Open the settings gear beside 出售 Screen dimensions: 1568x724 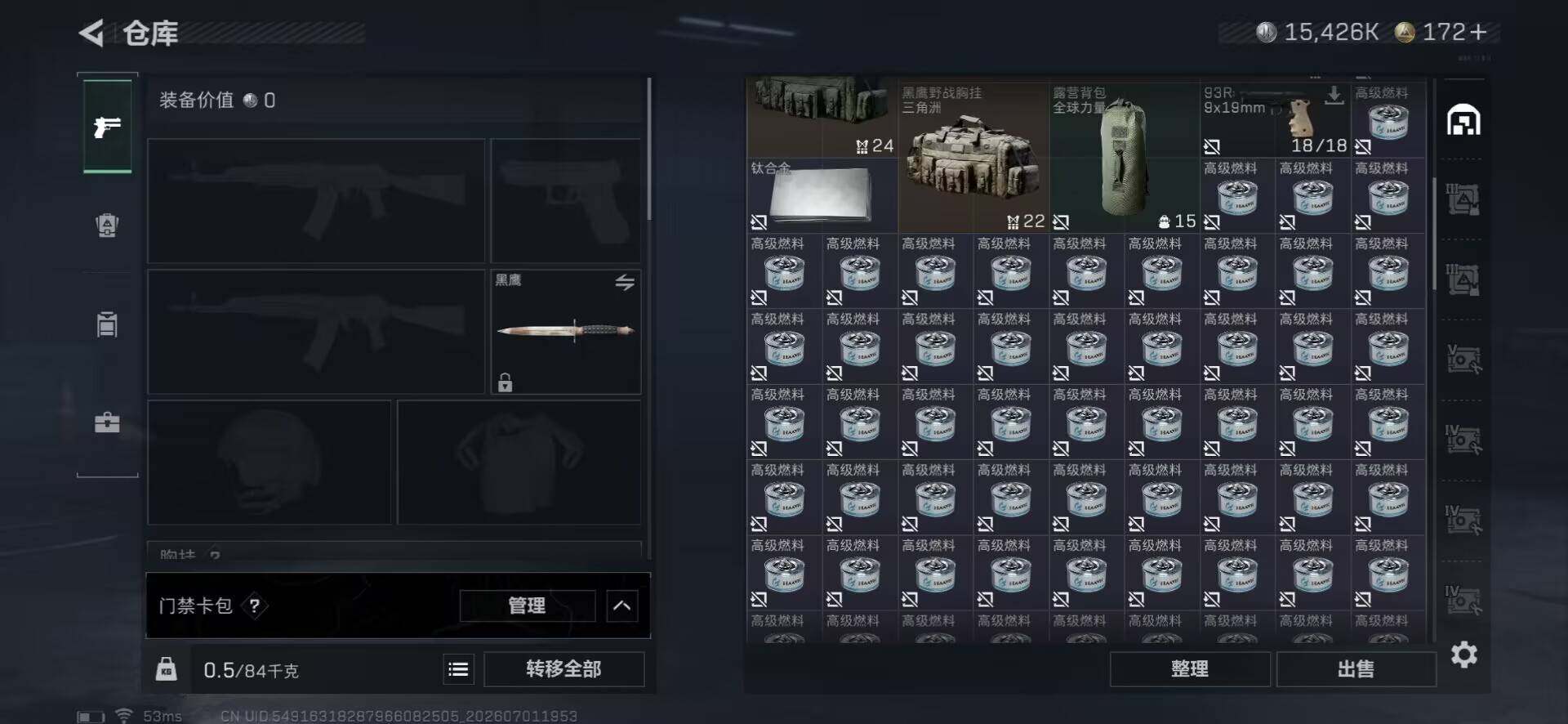click(1464, 655)
